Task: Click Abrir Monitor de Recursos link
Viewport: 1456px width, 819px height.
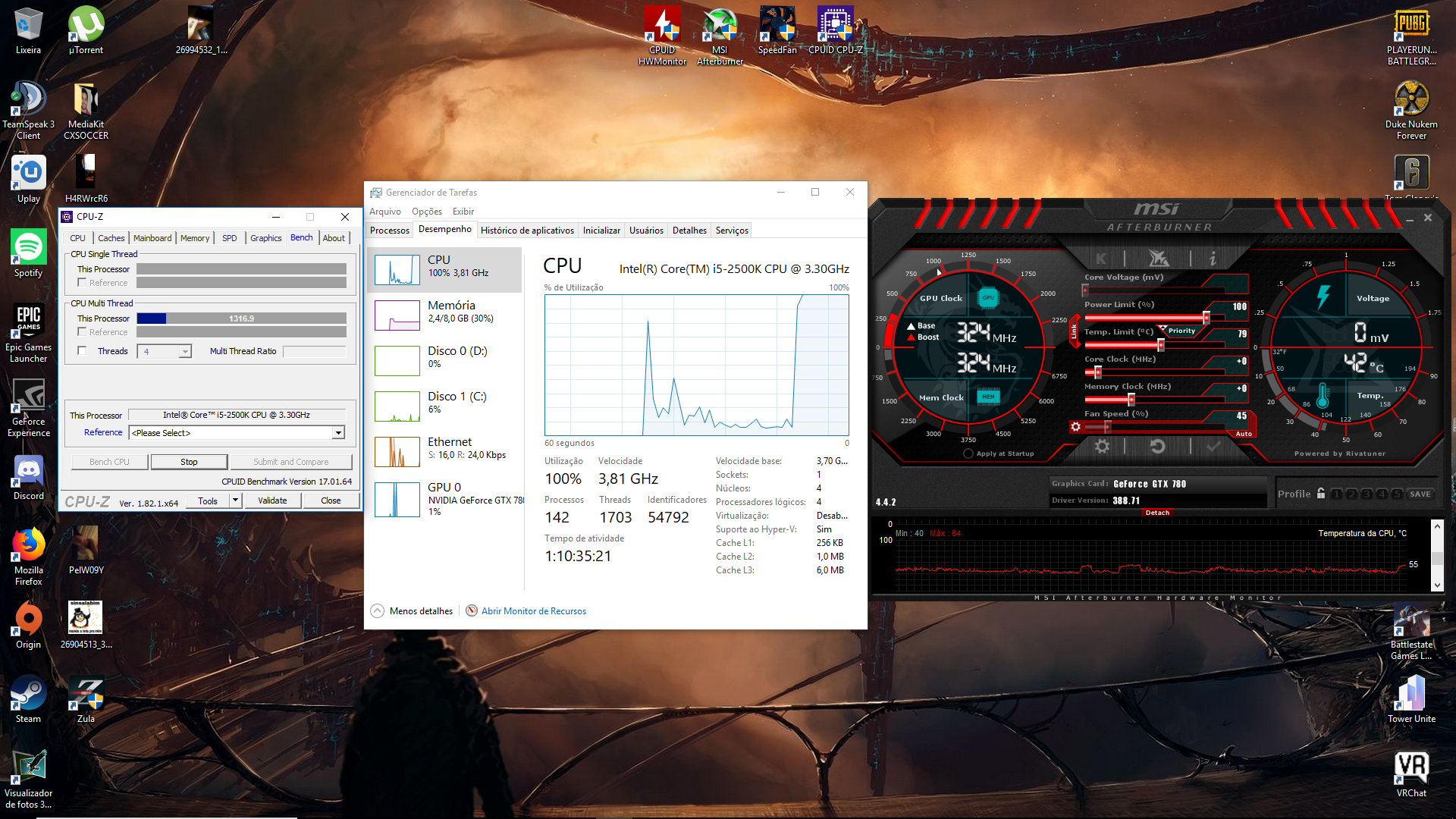Action: [x=534, y=611]
